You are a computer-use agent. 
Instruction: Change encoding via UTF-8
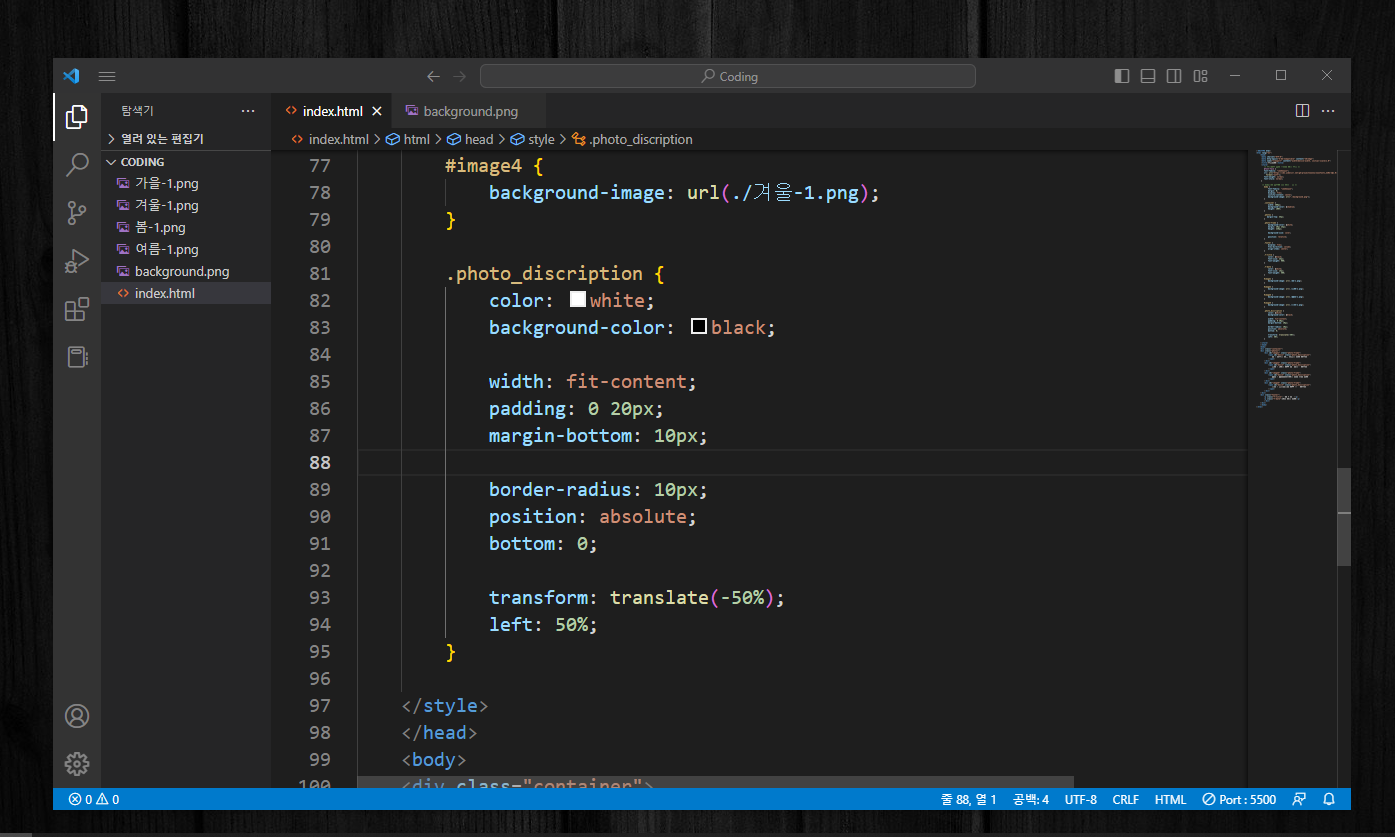(1080, 799)
